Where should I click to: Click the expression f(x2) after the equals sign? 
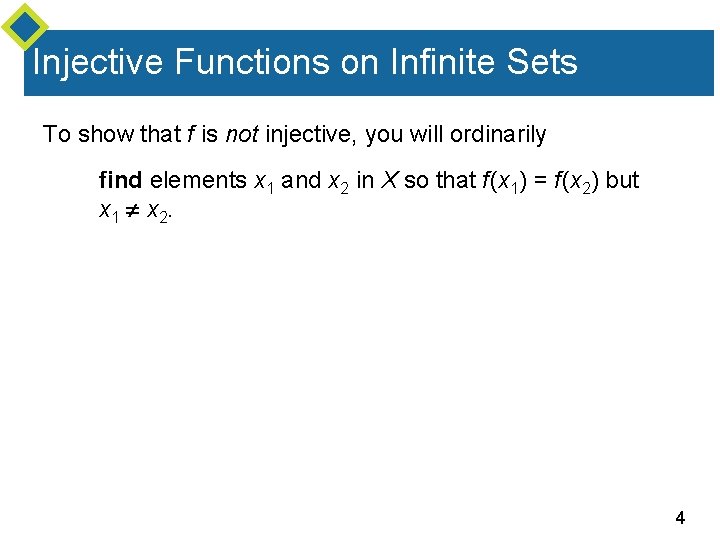point(576,181)
